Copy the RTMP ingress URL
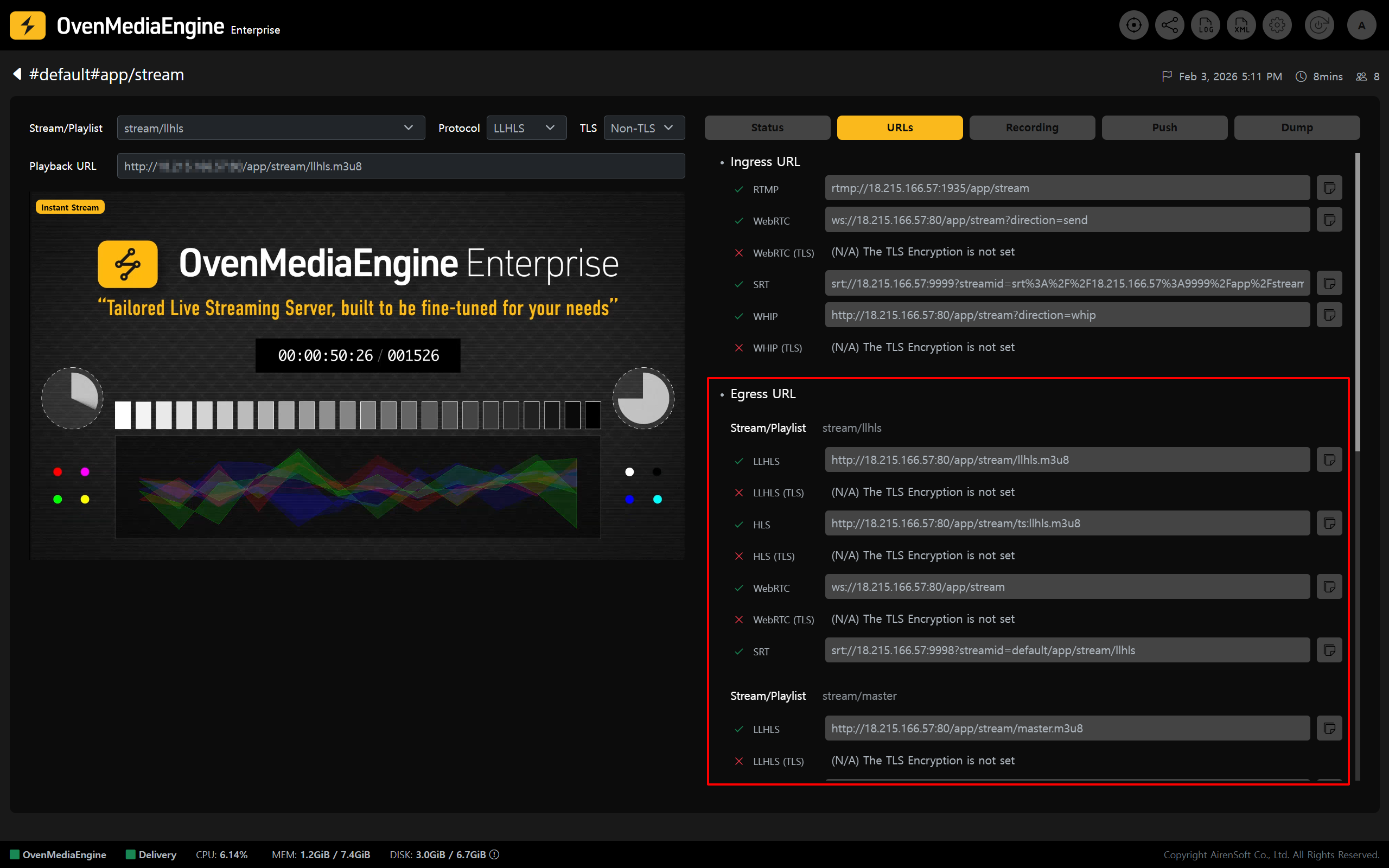This screenshot has height=868, width=1389. pos(1329,188)
